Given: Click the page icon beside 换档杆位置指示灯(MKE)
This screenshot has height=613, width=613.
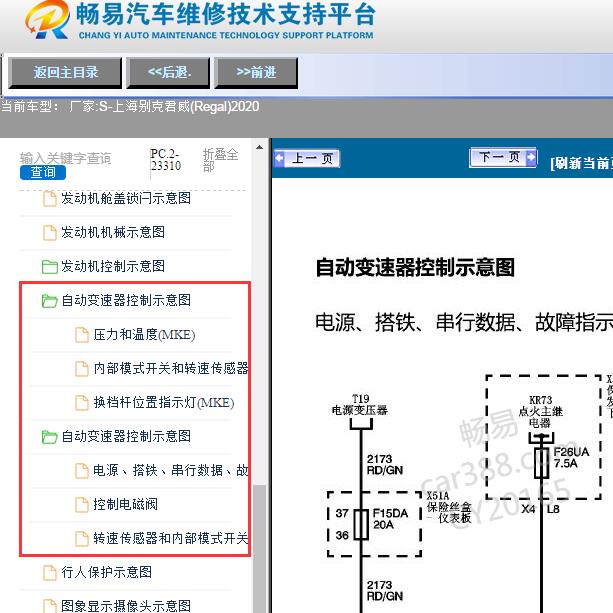Looking at the screenshot, I should coord(82,403).
